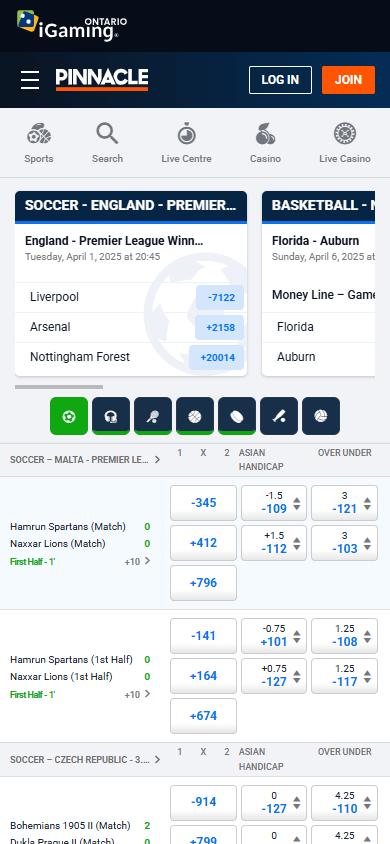Select the baseball bat sport filter
The width and height of the screenshot is (390, 844).
click(x=279, y=416)
